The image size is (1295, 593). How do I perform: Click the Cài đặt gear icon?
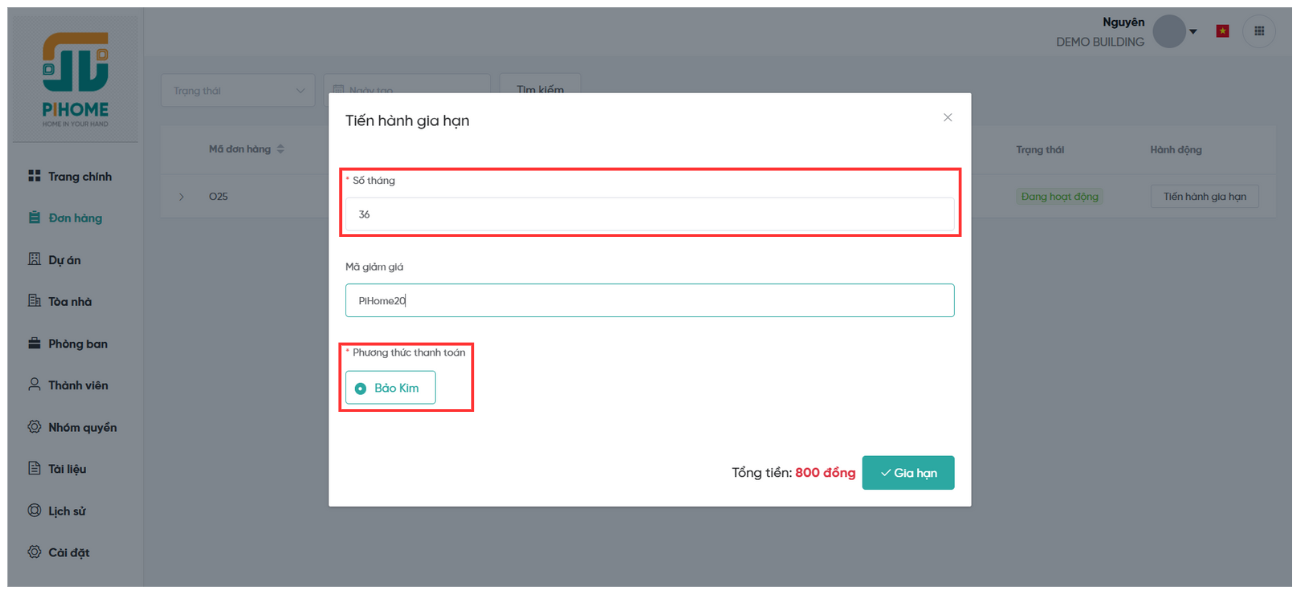(x=34, y=552)
